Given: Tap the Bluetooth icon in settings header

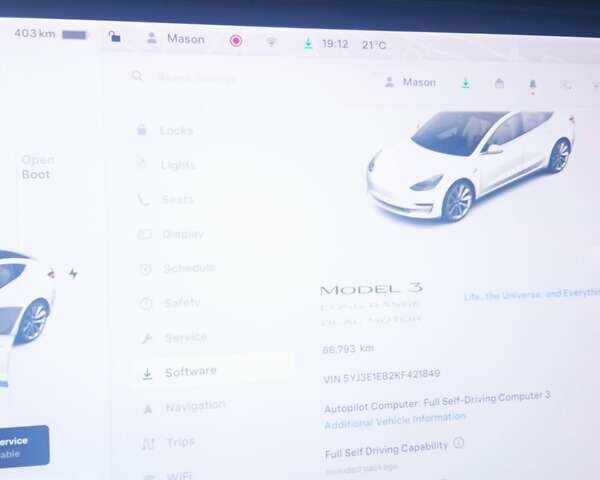Looking at the screenshot, I should click(567, 85).
